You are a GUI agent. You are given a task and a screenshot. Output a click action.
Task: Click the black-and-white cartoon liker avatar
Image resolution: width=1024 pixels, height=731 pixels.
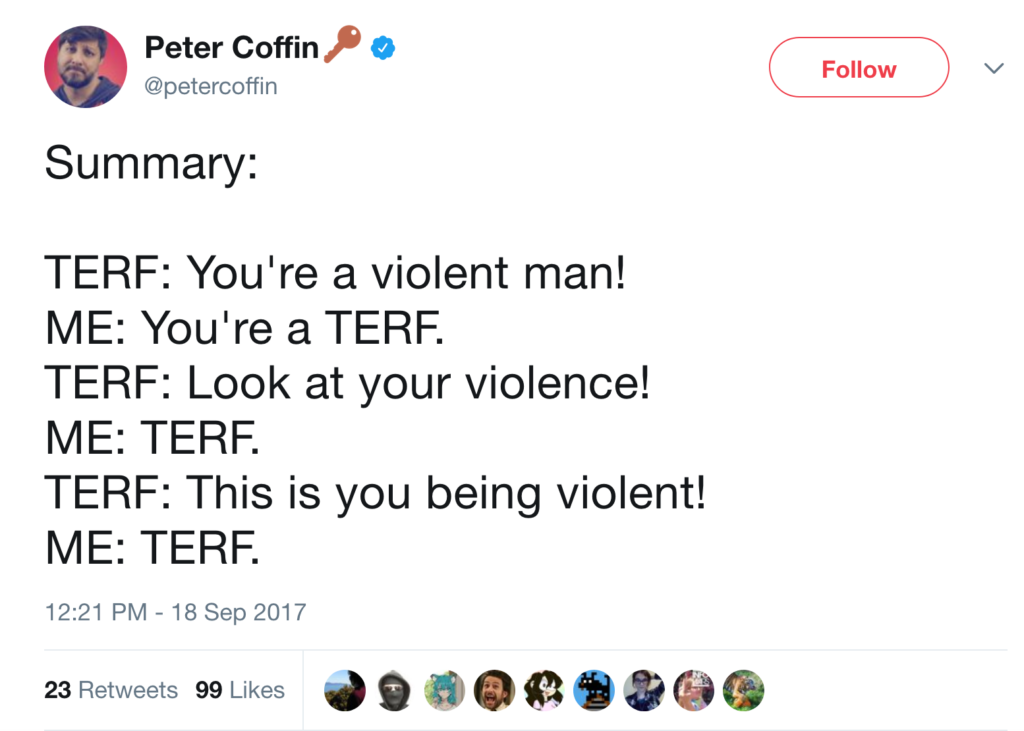[544, 690]
